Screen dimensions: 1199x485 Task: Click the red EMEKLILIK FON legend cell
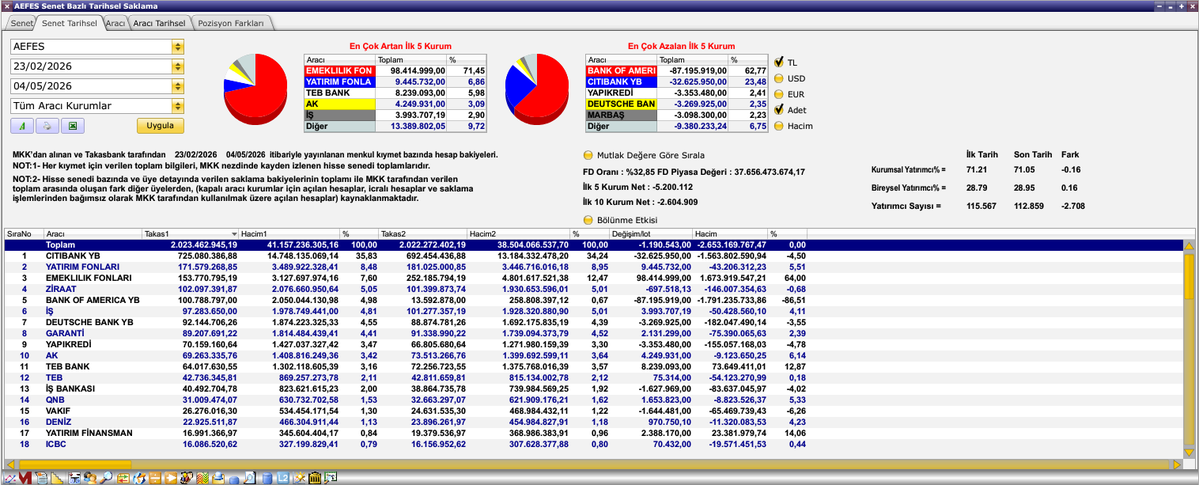click(340, 70)
